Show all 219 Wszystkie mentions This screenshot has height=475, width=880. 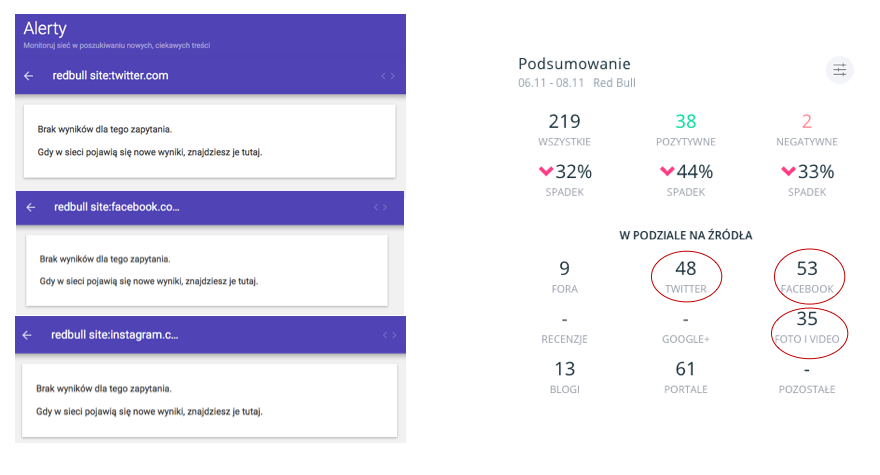(x=564, y=122)
